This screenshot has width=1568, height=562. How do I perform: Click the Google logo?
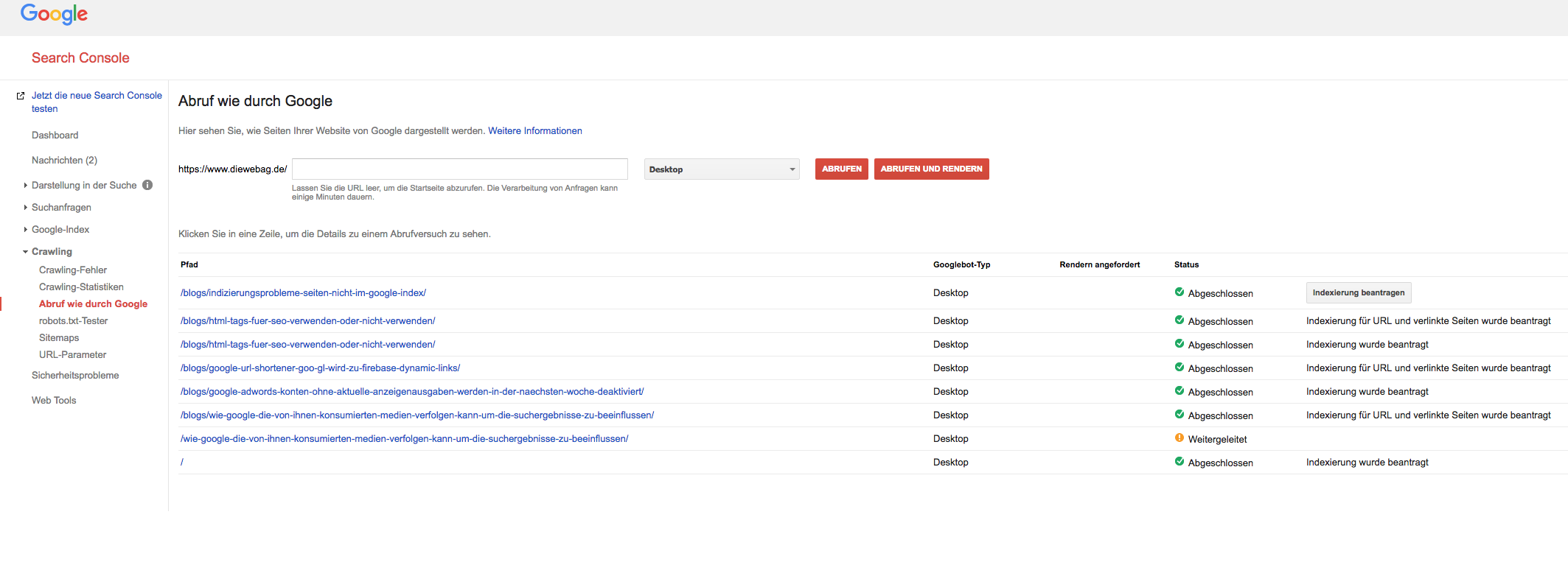[x=54, y=14]
